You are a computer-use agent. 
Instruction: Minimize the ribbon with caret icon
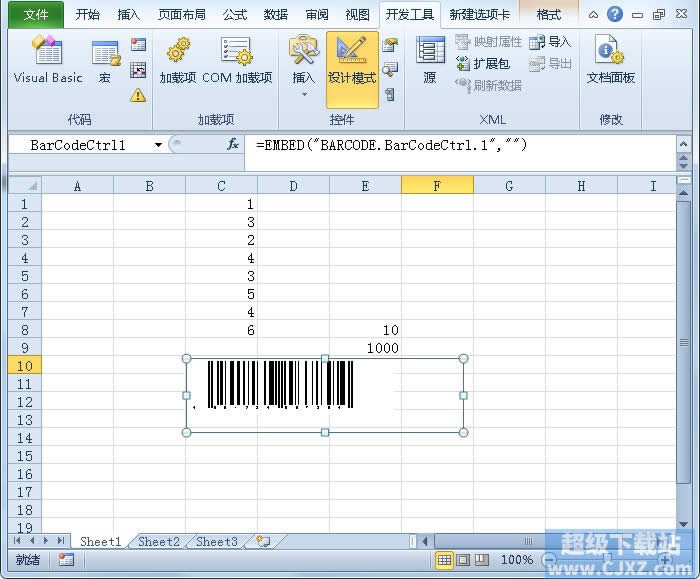[x=593, y=15]
